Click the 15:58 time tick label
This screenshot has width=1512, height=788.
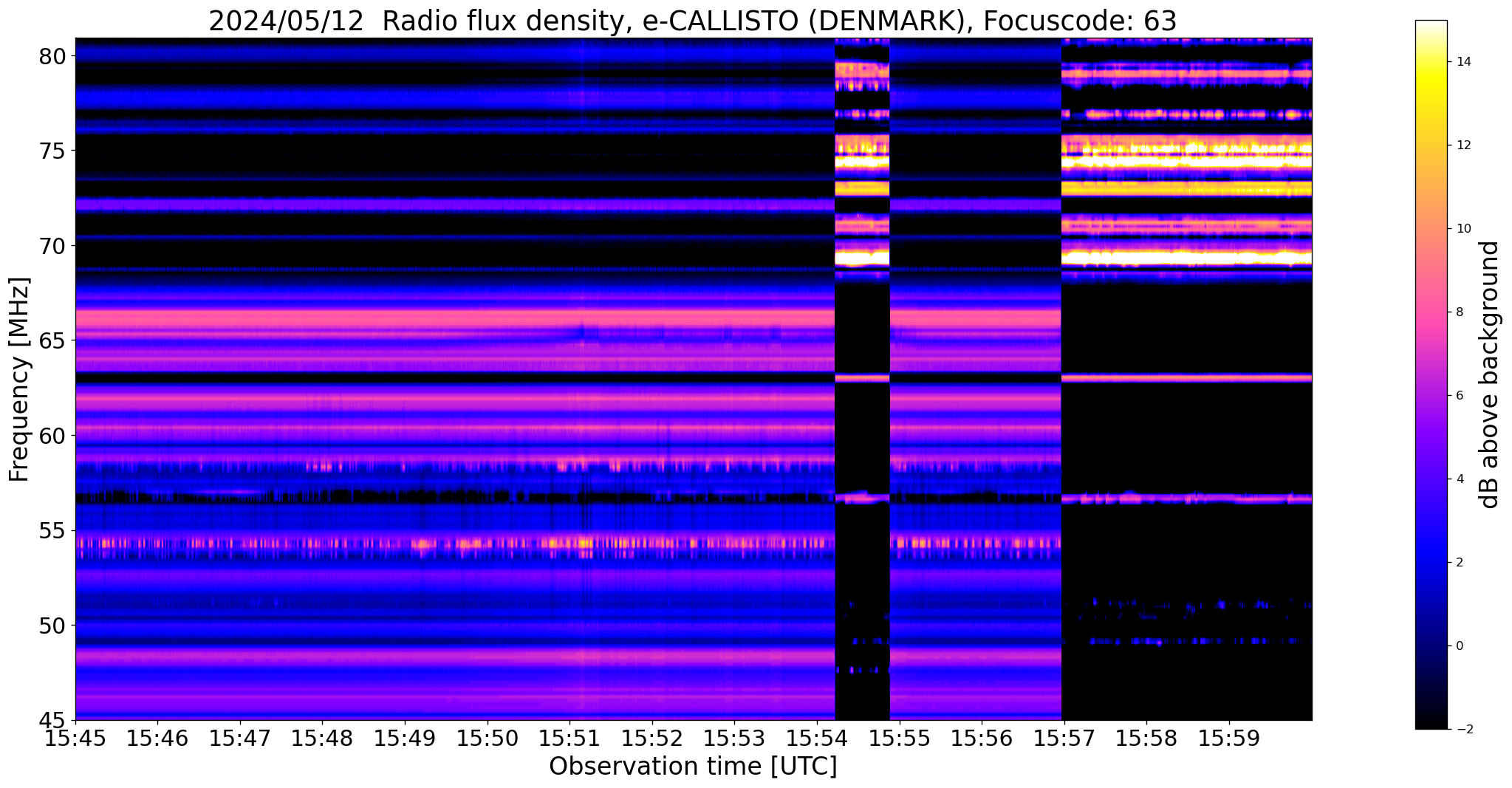point(1146,738)
